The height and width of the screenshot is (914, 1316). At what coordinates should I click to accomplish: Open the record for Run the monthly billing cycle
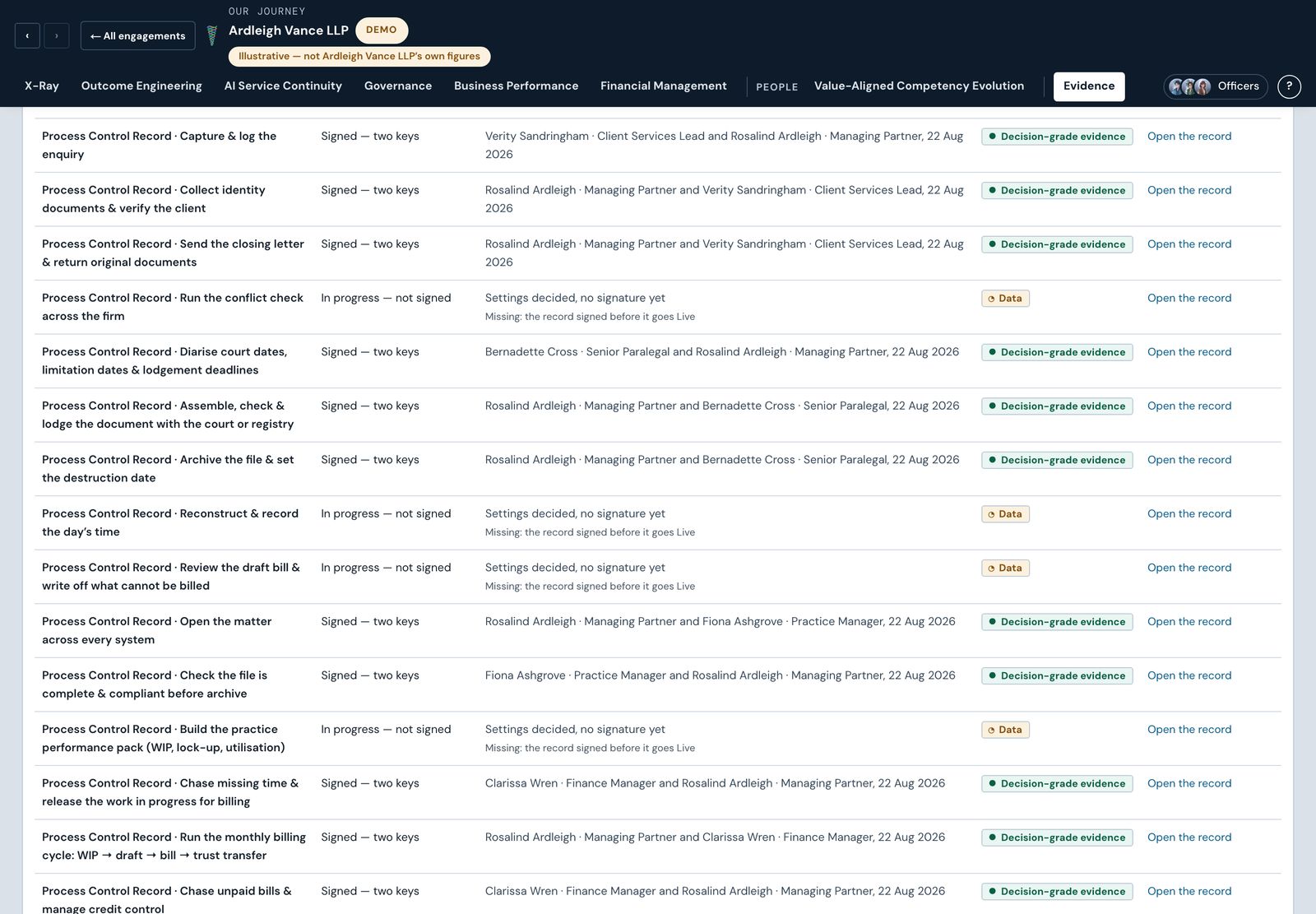1189,837
